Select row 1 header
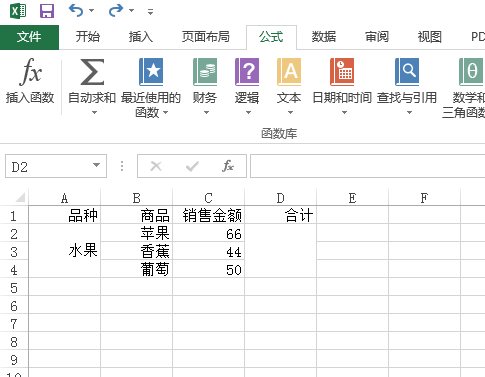485x377 pixels. click(x=14, y=216)
